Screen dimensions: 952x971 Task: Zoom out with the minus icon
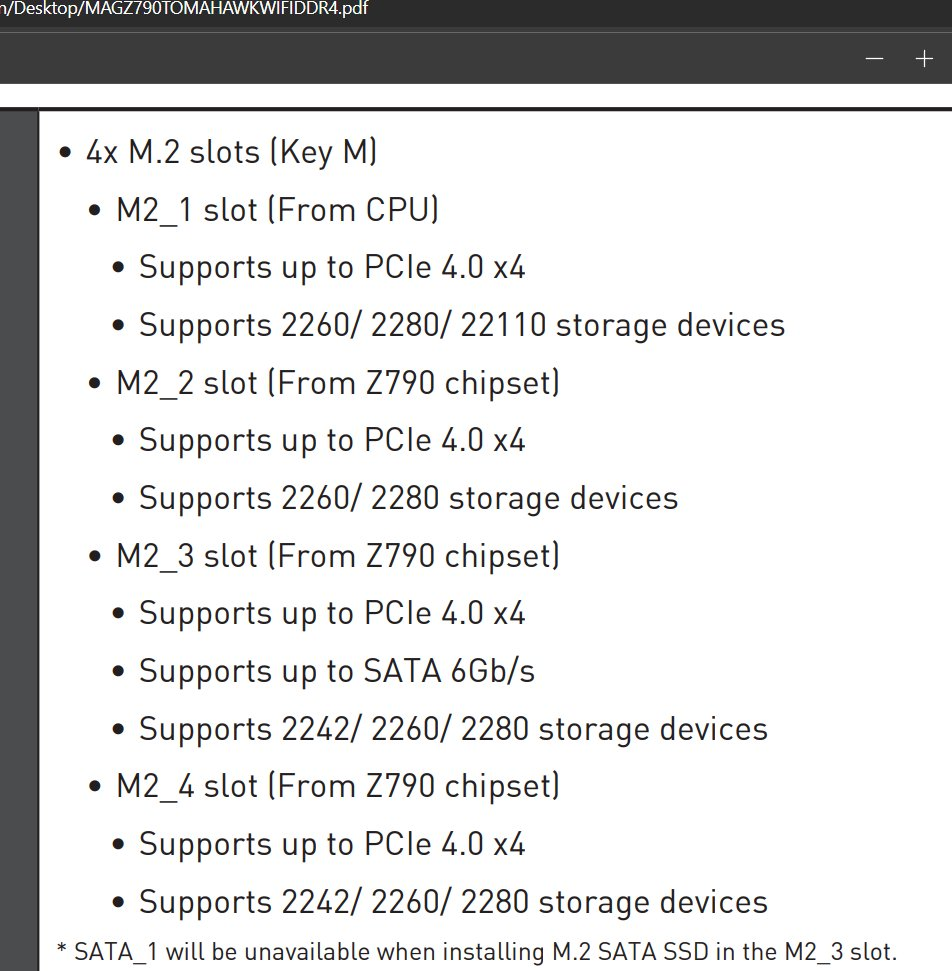pos(874,59)
